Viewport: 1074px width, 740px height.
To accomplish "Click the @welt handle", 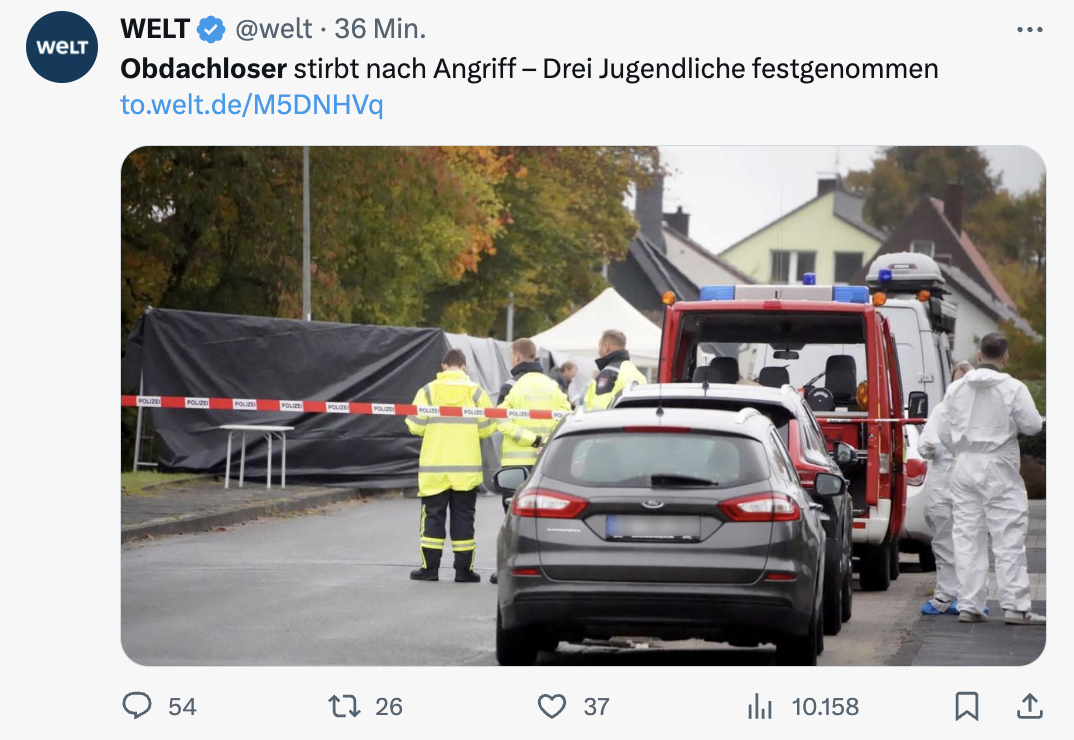I will (x=274, y=29).
